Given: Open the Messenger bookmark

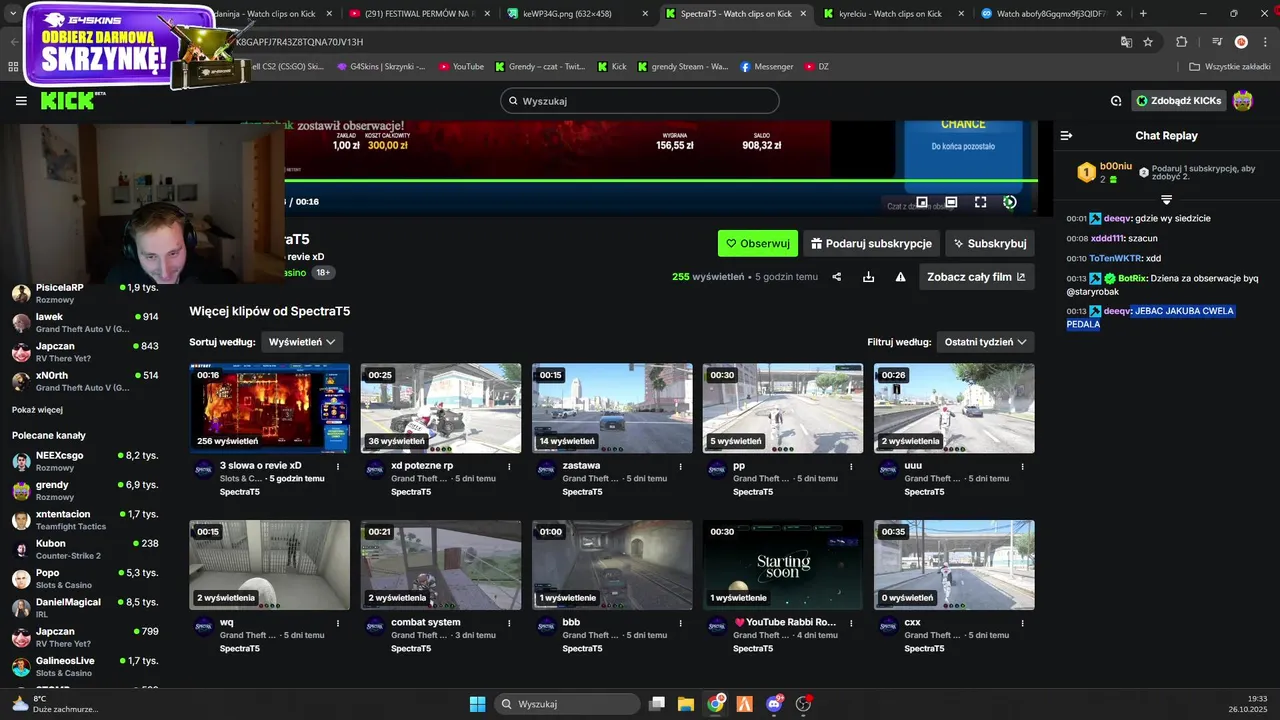Looking at the screenshot, I should [767, 67].
